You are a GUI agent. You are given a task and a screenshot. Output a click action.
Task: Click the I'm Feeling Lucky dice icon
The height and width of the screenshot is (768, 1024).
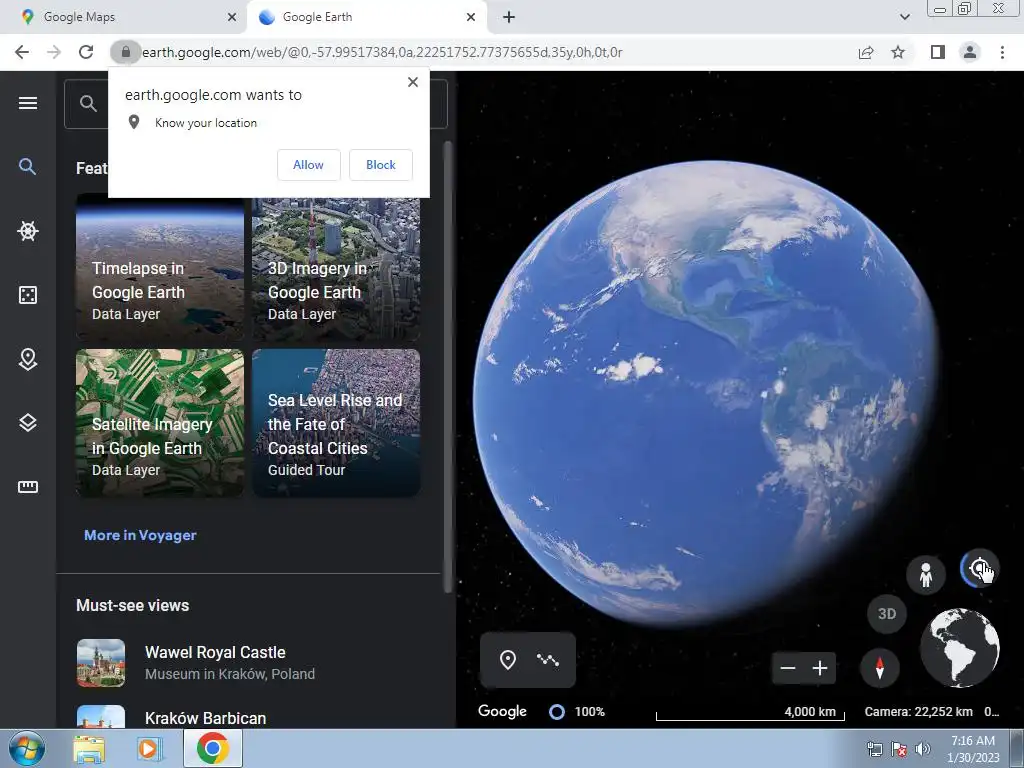coord(27,295)
